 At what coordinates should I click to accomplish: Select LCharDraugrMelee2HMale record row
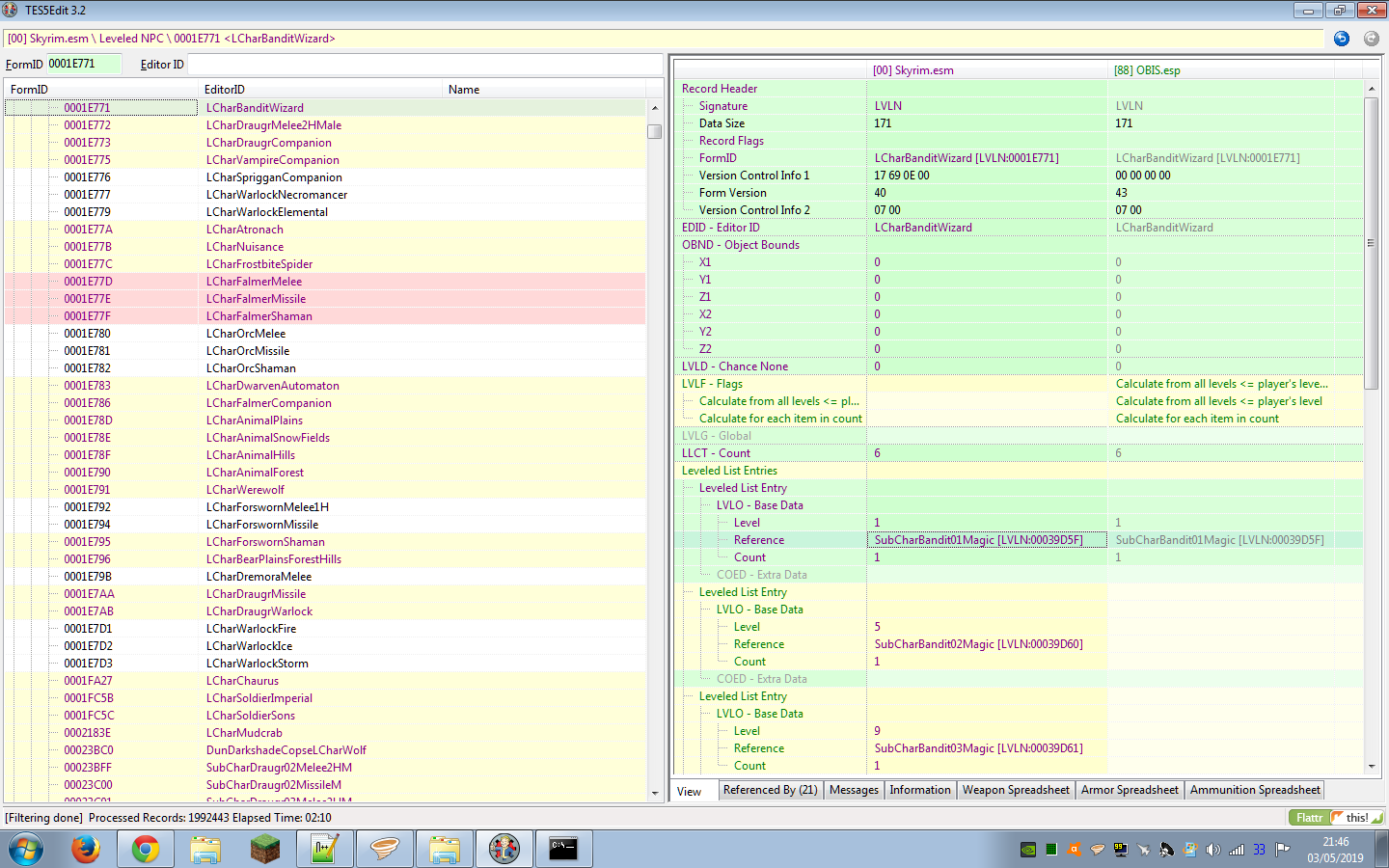325,125
